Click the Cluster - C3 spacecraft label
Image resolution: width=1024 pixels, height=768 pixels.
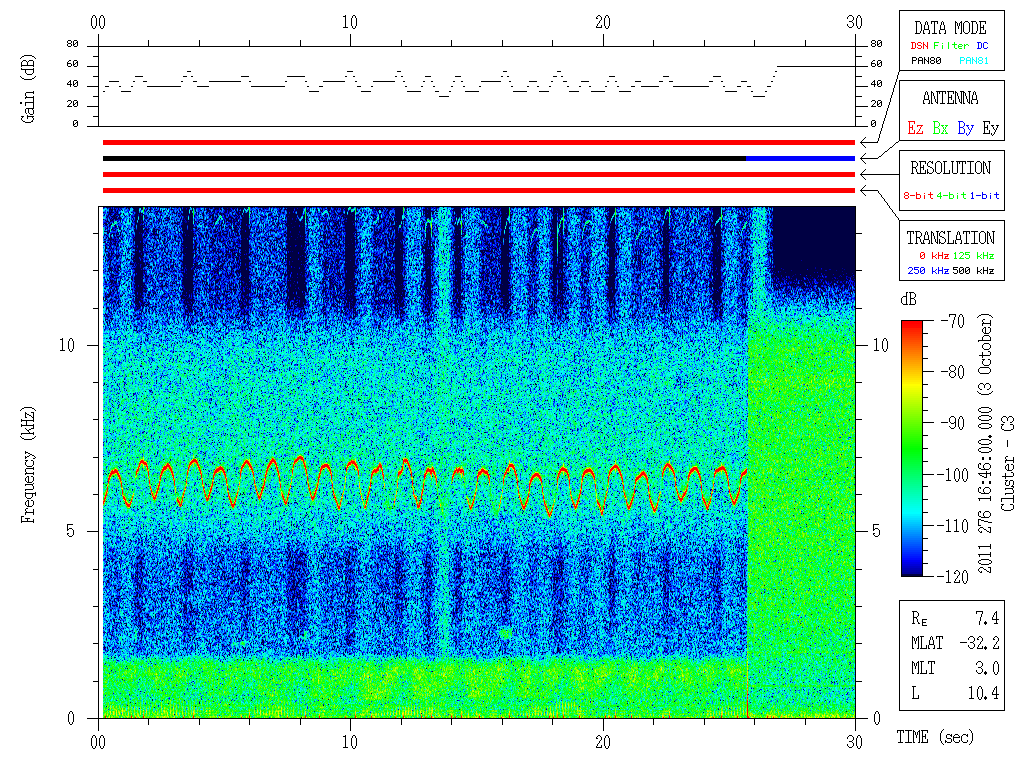tap(1008, 463)
